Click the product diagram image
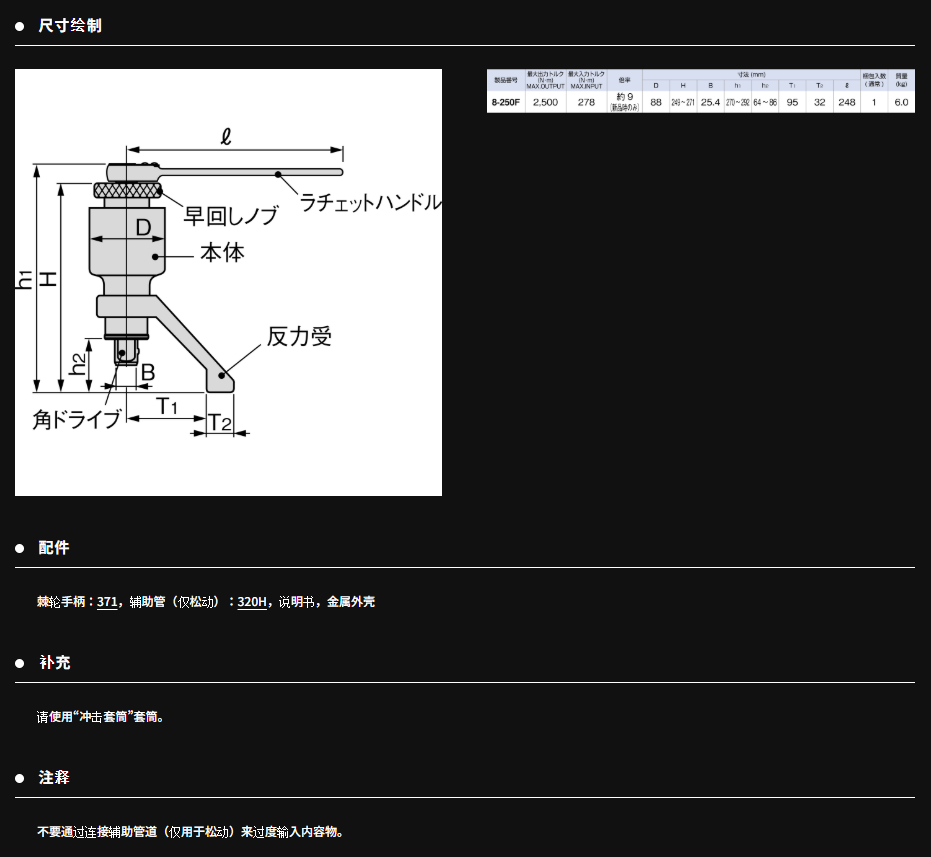931x857 pixels. pyautogui.click(x=228, y=281)
